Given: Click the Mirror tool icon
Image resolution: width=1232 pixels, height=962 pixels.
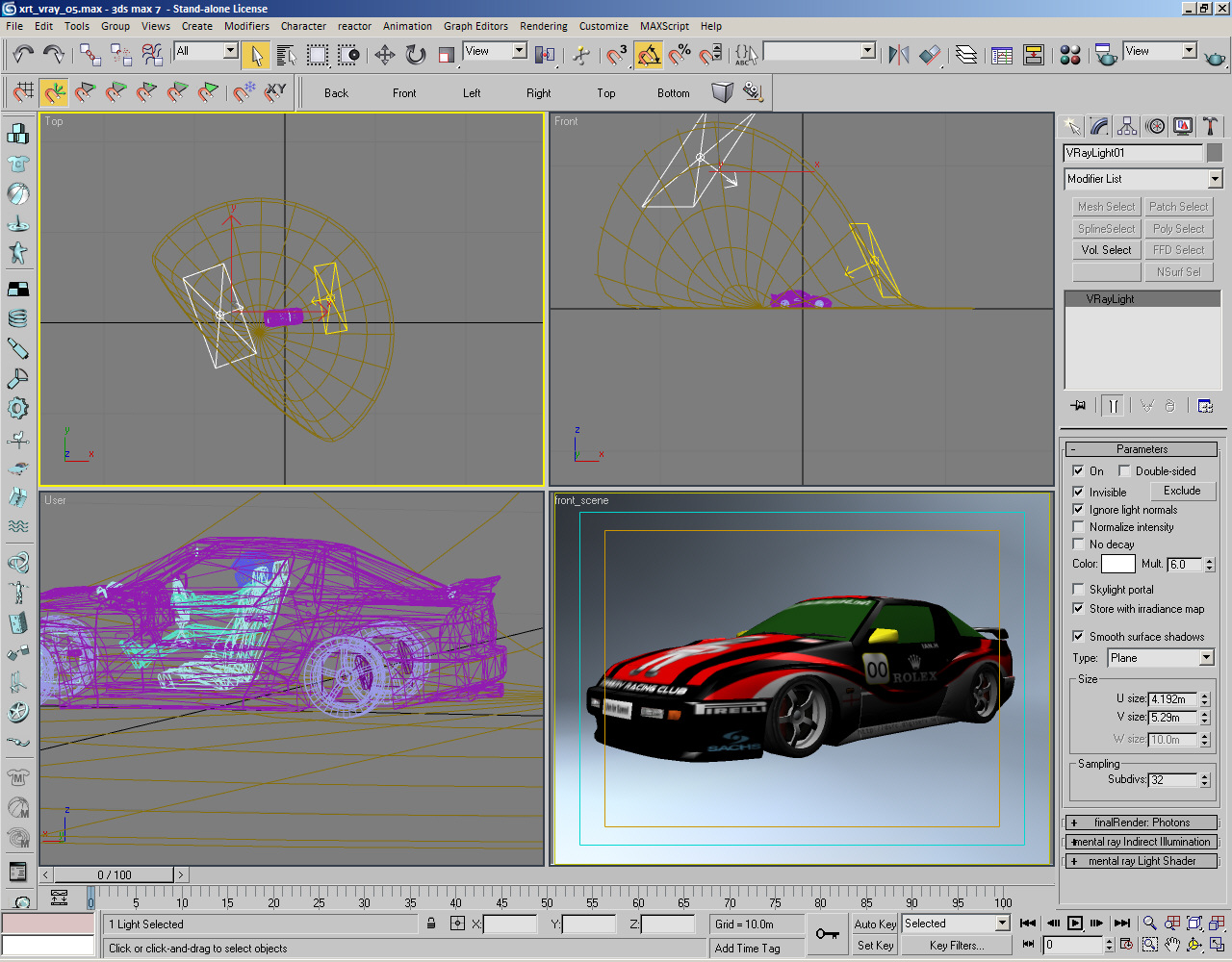Looking at the screenshot, I should [898, 55].
